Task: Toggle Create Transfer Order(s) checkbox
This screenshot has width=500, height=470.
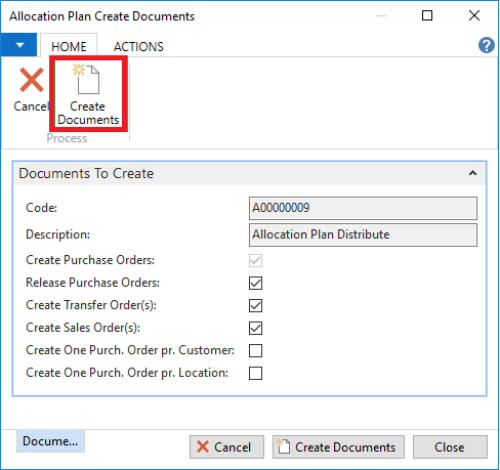Action: [x=255, y=306]
